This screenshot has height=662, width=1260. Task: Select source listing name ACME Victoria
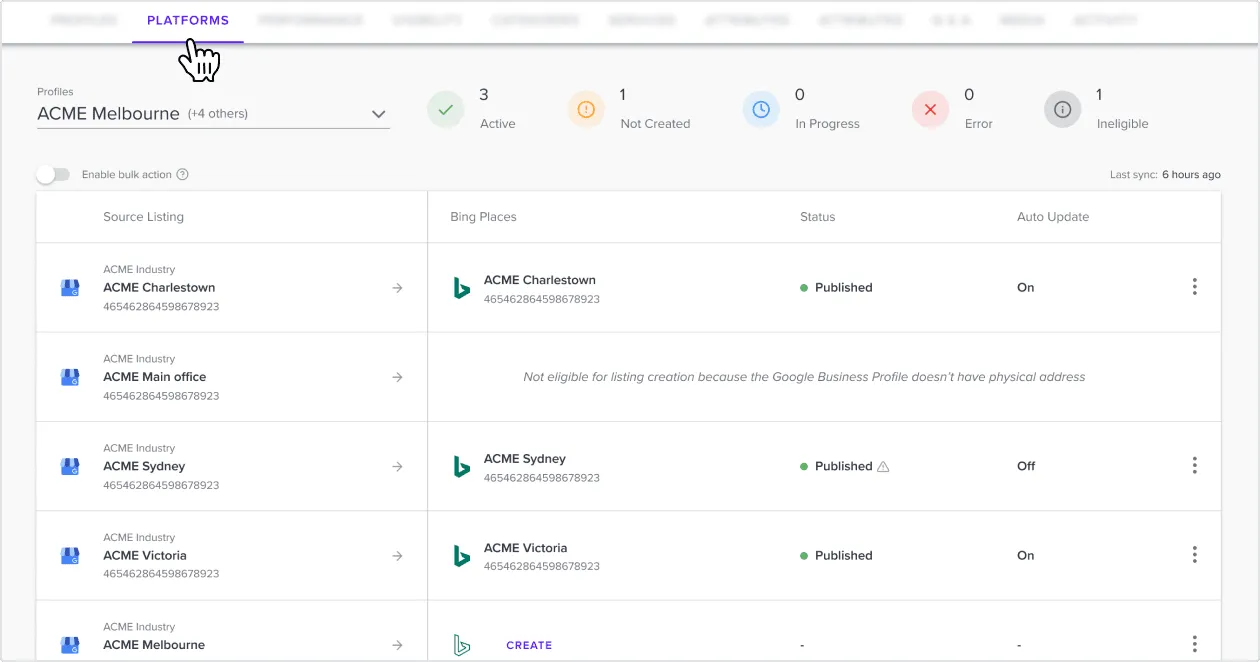point(145,555)
